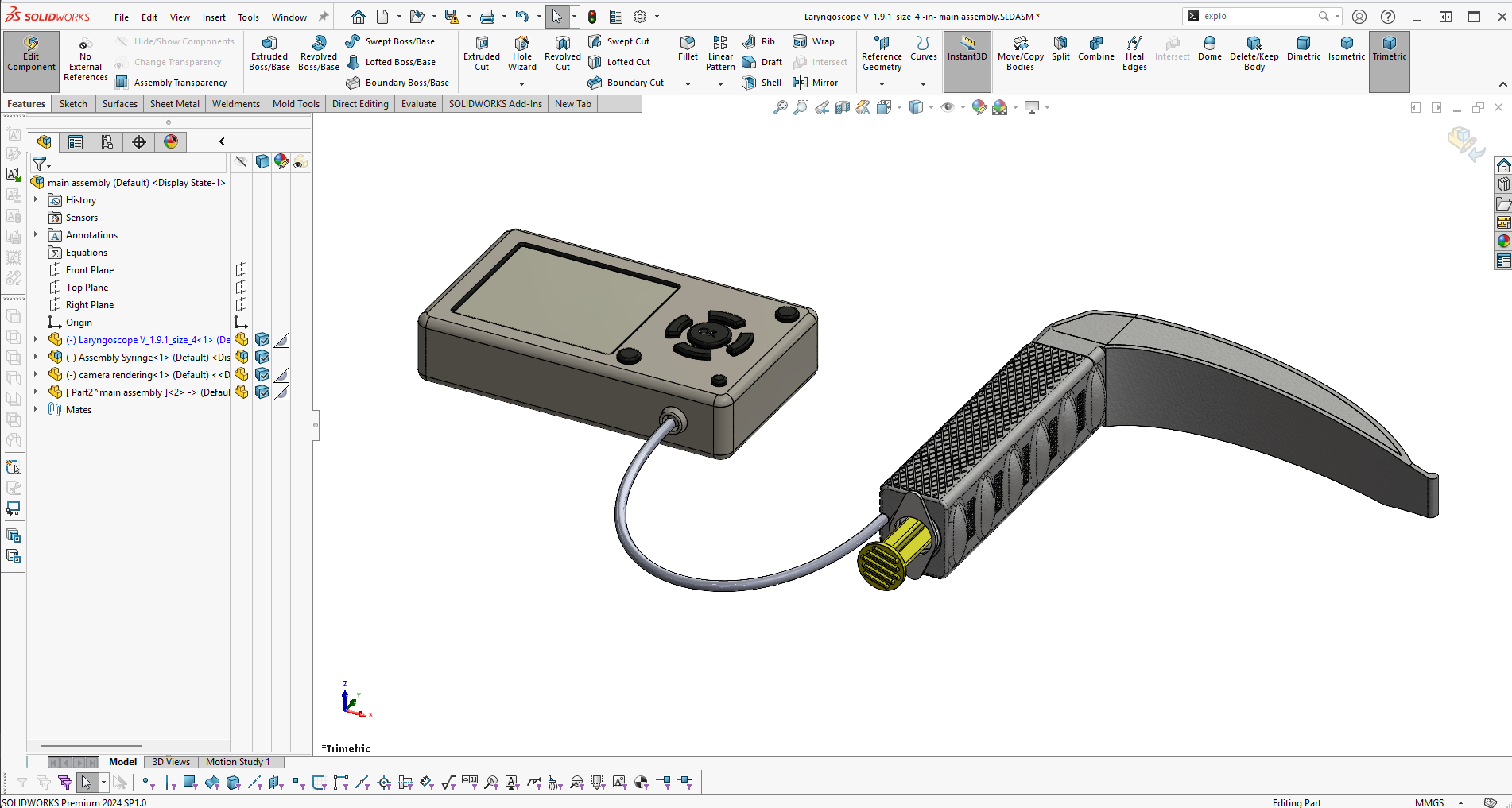Toggle Assembly Transparency

172,83
